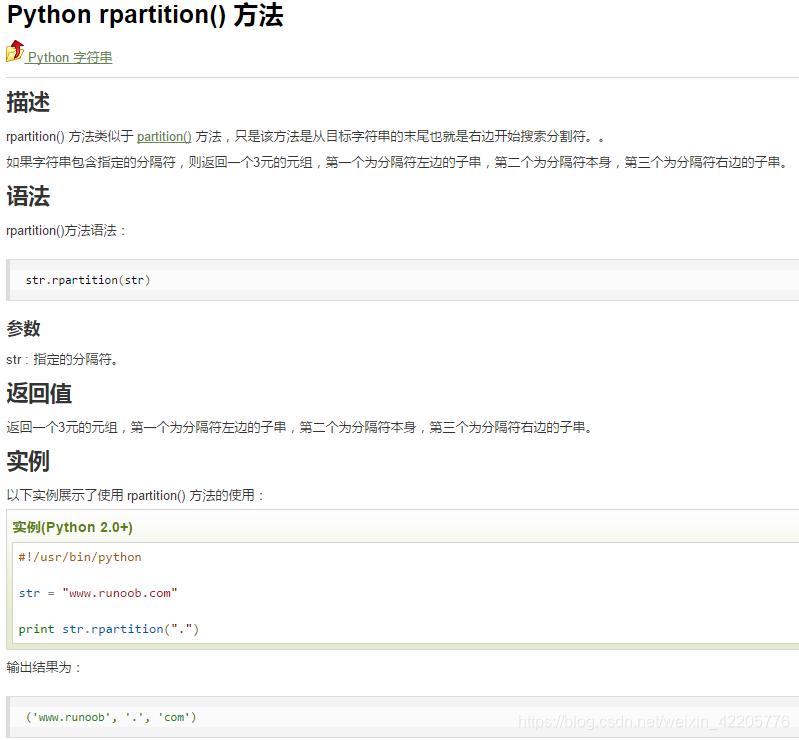Click the 参数 heading
This screenshot has width=799, height=740.
(23, 329)
